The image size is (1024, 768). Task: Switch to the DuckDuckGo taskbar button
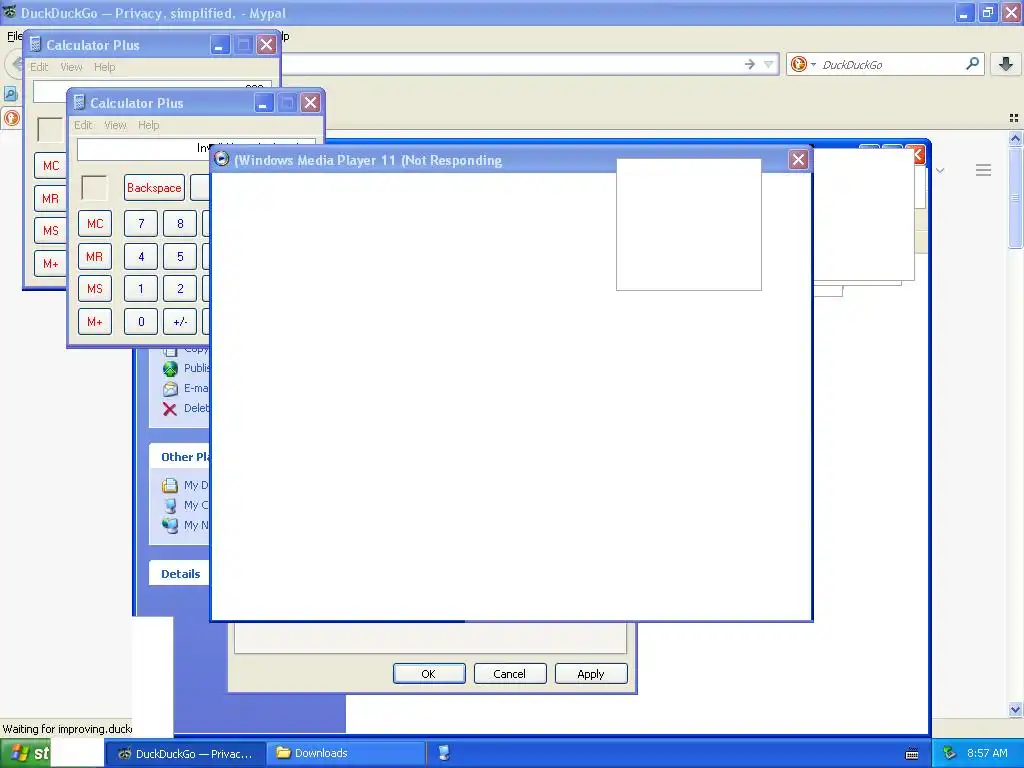click(185, 753)
